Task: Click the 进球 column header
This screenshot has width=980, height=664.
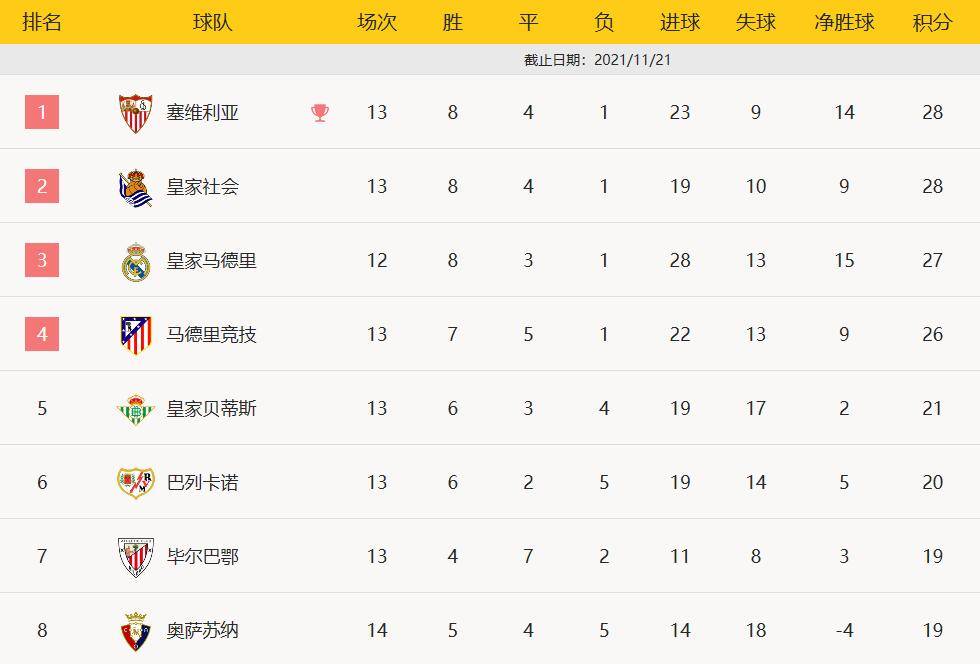Action: click(680, 22)
